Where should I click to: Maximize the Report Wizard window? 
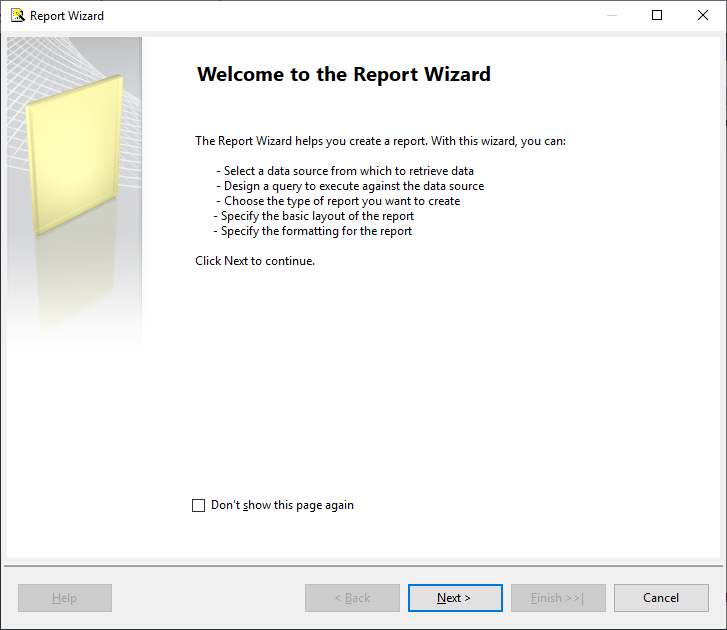point(657,15)
